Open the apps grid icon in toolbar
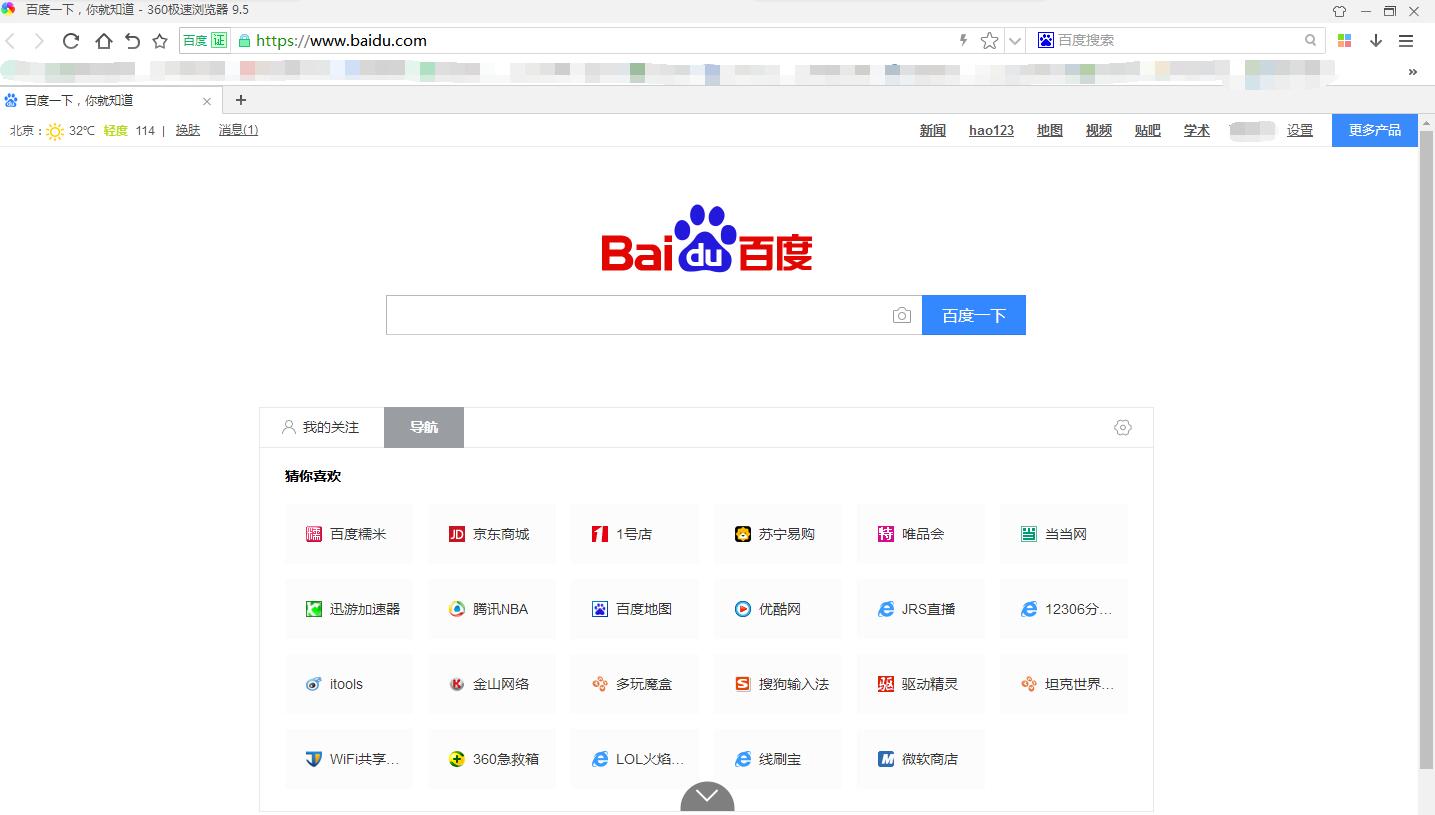The image size is (1435, 815). point(1344,40)
